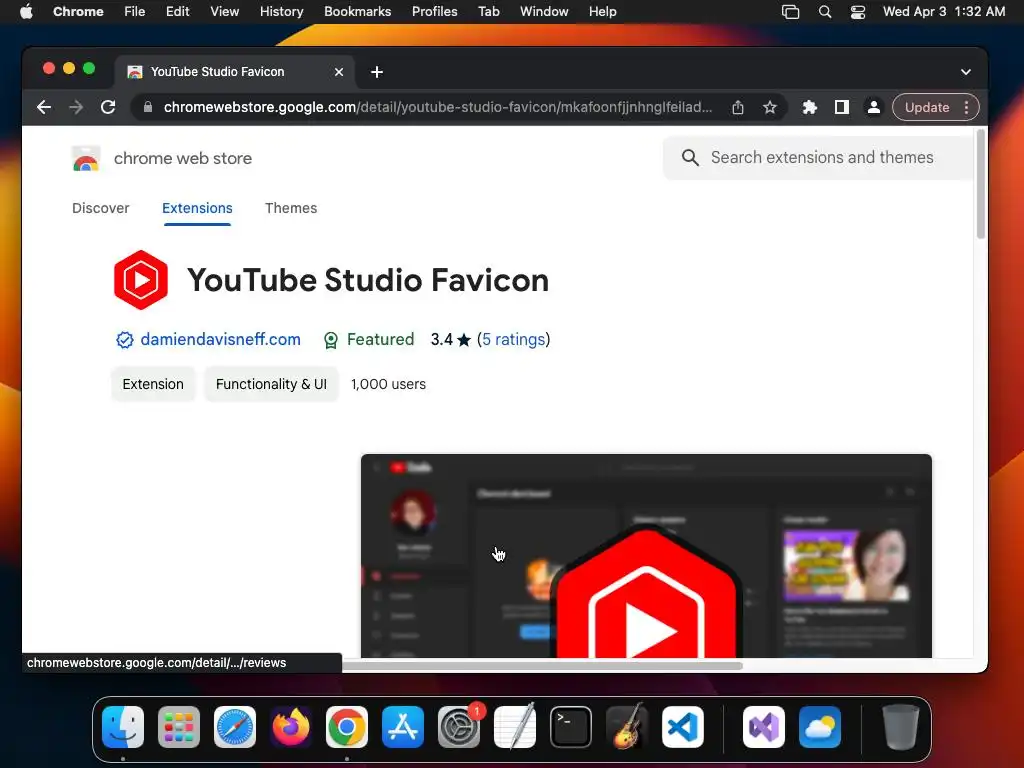The image size is (1024, 768).
Task: Click the browser forward arrow
Action: pyautogui.click(x=76, y=107)
